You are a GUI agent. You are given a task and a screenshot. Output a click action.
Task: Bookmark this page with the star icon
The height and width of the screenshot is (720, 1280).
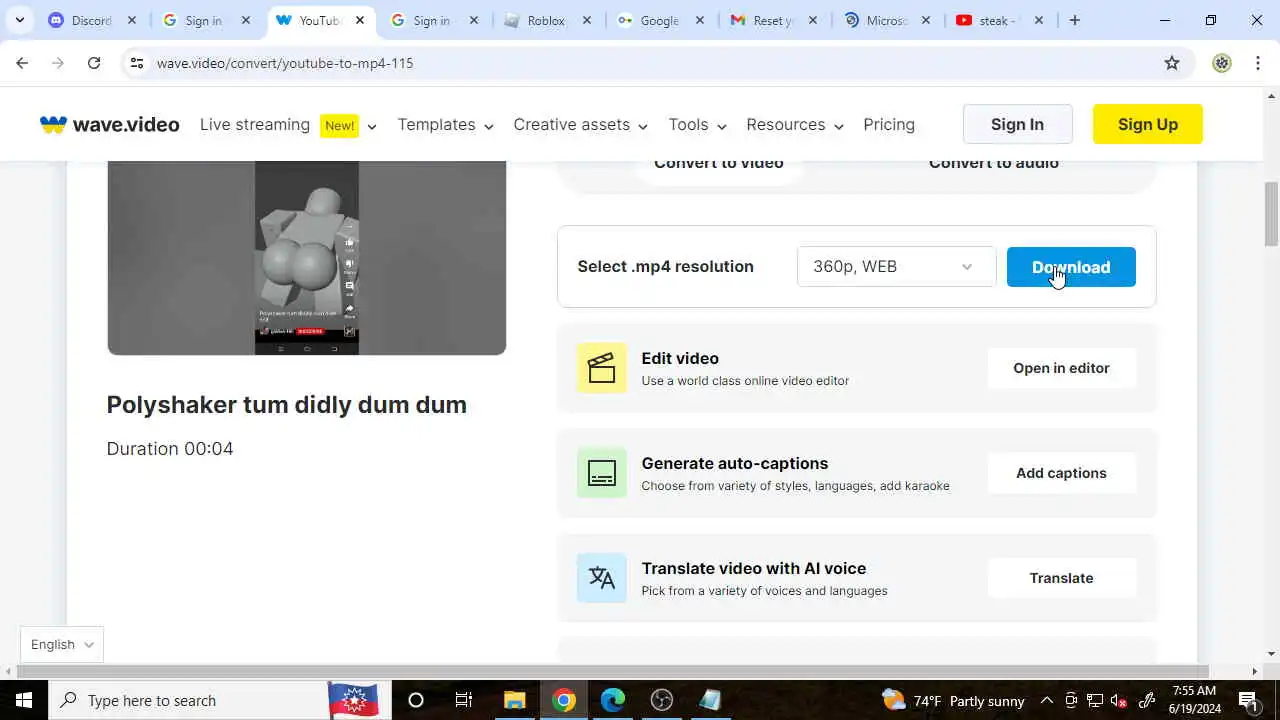pyautogui.click(x=1172, y=63)
